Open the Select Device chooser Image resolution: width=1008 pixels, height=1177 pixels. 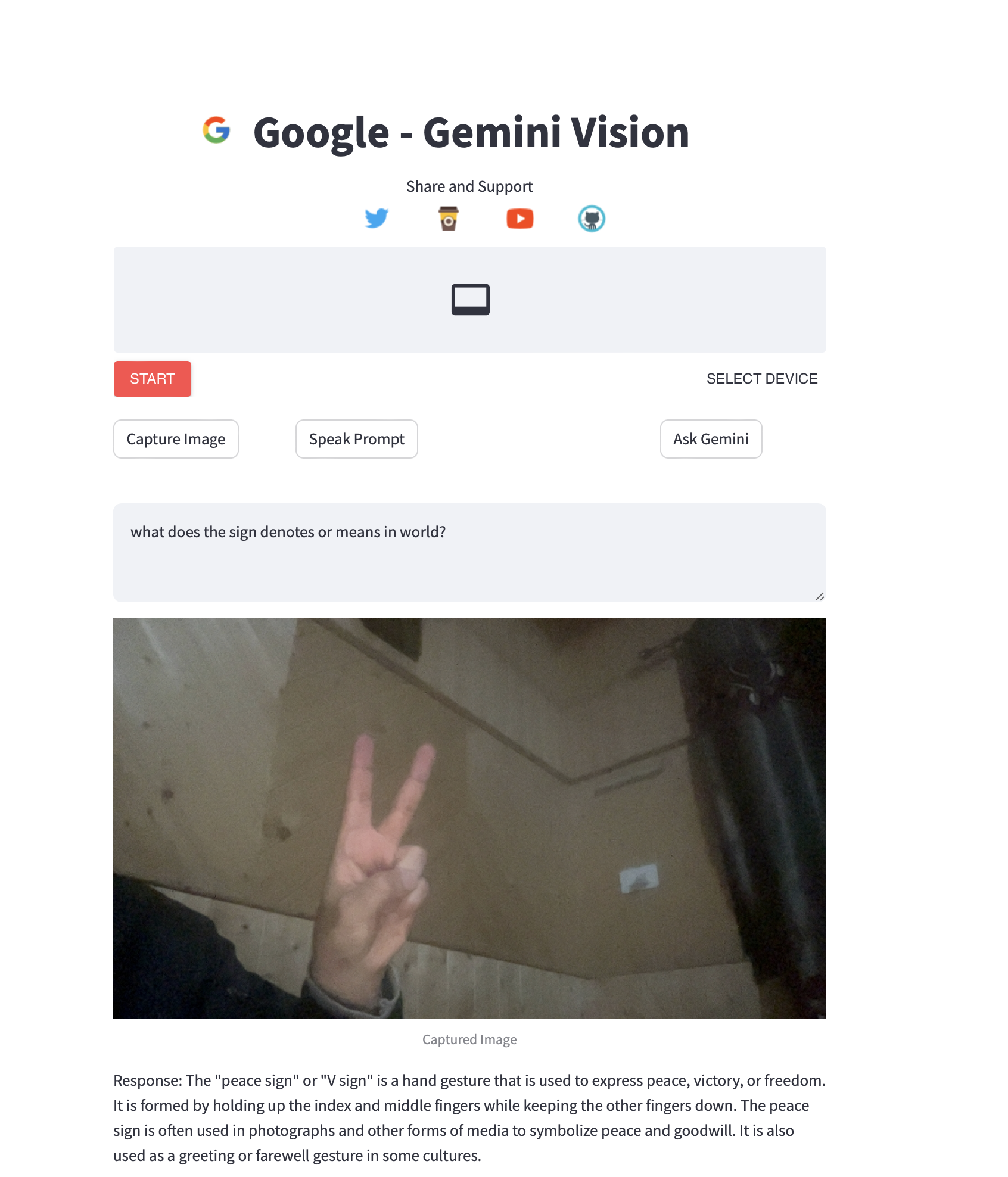(762, 379)
